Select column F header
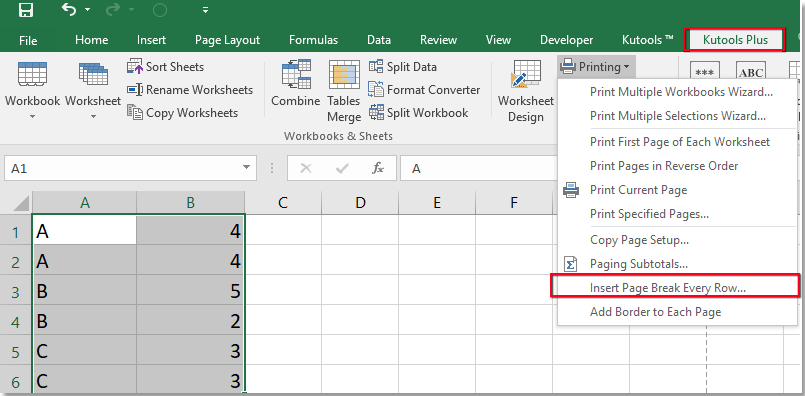This screenshot has width=805, height=396. pos(514,203)
